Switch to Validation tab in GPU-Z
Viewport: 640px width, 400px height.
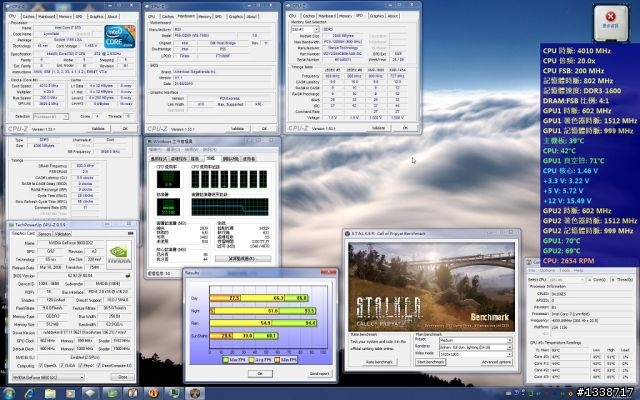[62, 234]
